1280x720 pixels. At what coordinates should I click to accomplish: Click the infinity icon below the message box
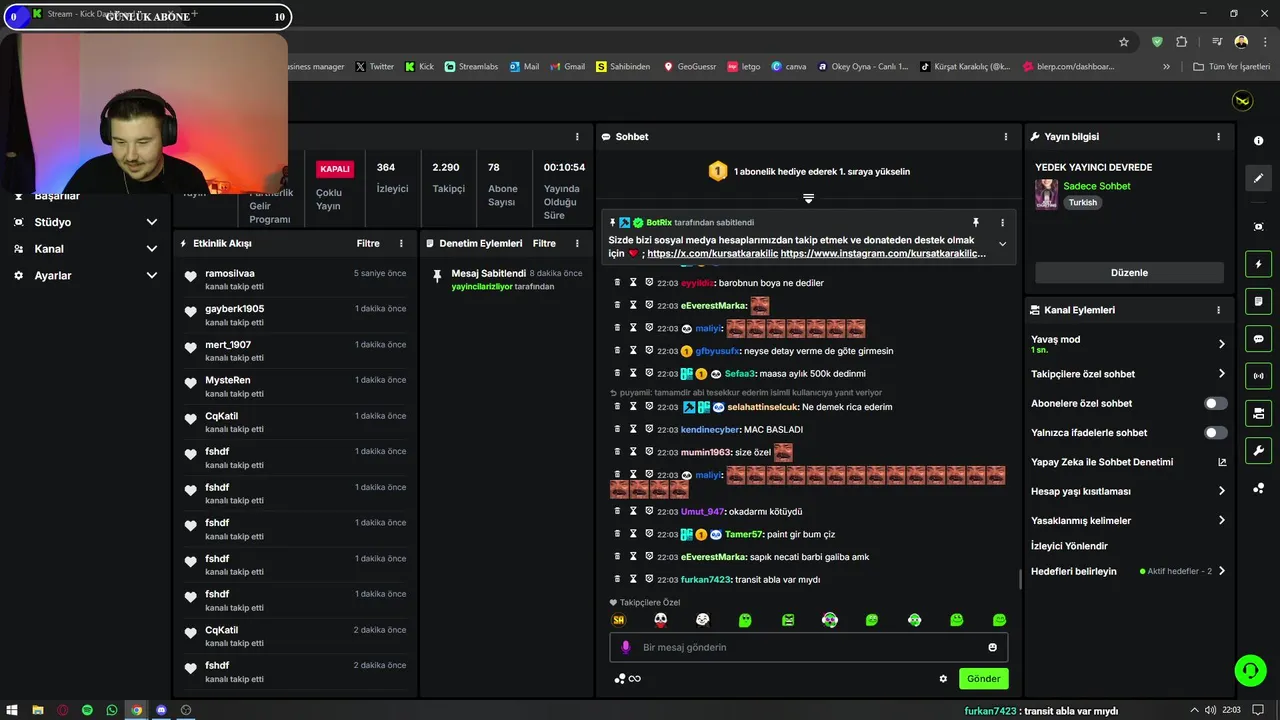coord(634,678)
